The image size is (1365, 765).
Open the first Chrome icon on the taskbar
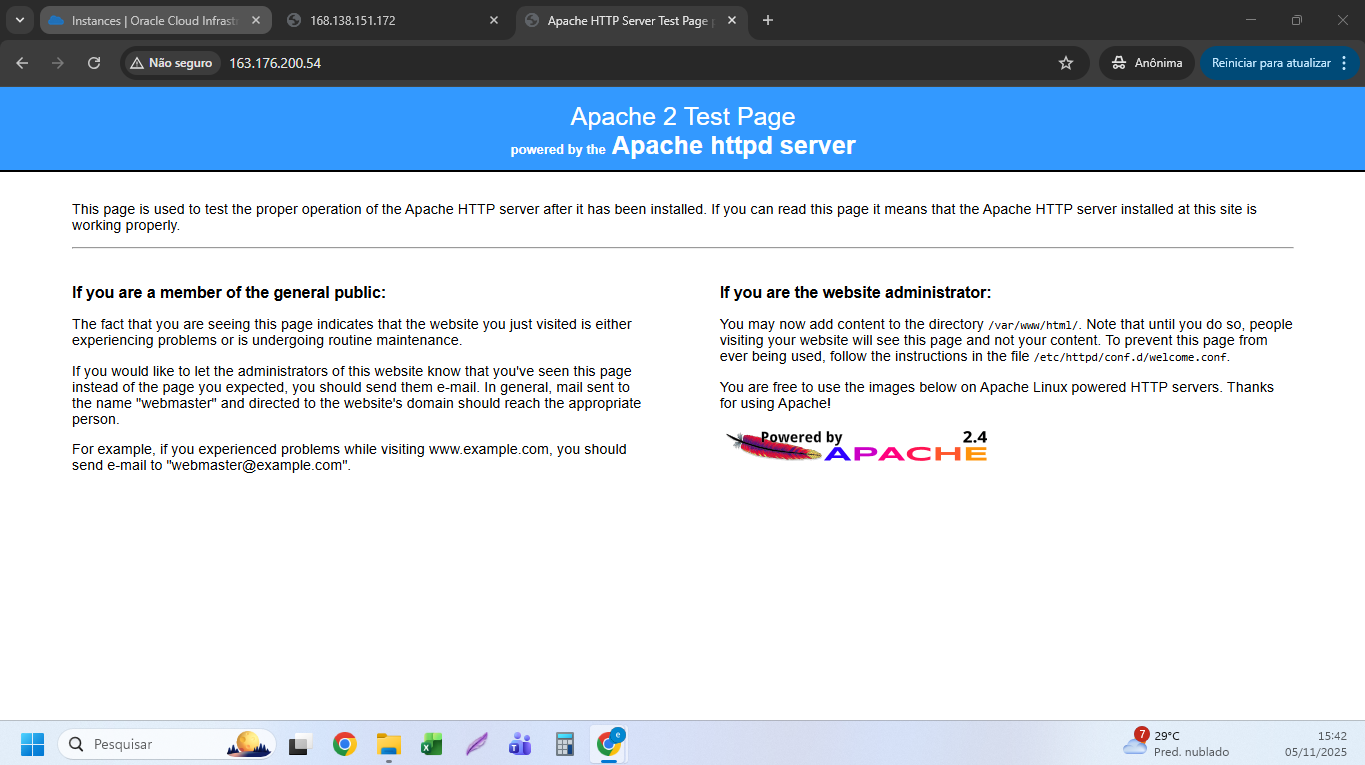coord(345,744)
